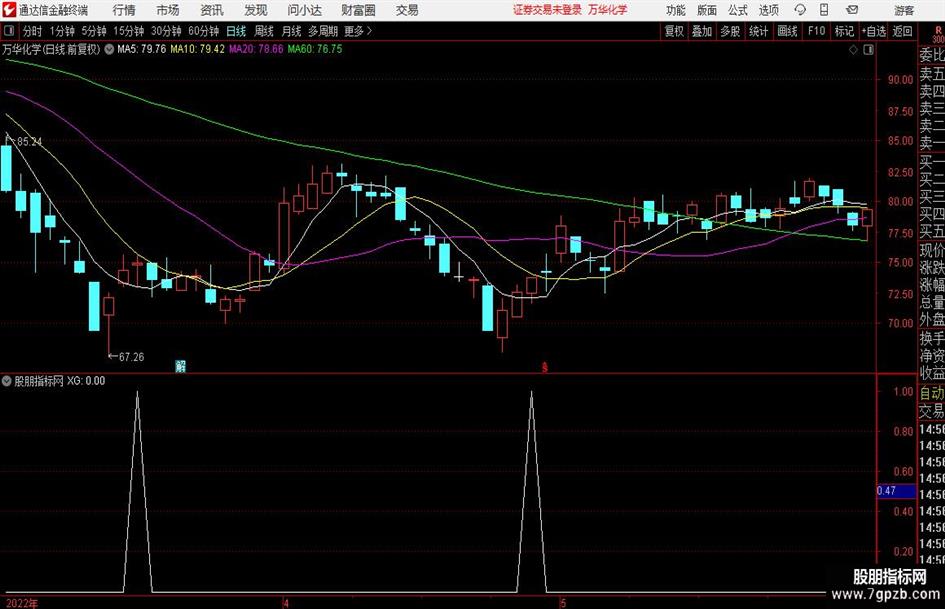The image size is (945, 609).
Task: Click the 标记 mark button
Action: pyautogui.click(x=844, y=31)
